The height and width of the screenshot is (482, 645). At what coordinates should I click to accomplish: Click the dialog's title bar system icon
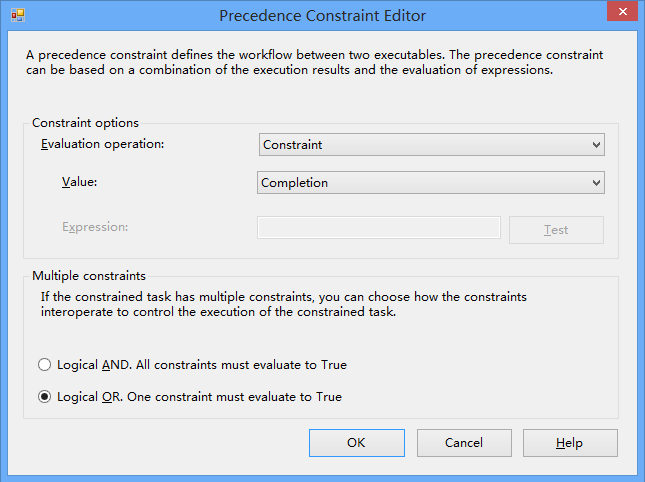(x=17, y=16)
